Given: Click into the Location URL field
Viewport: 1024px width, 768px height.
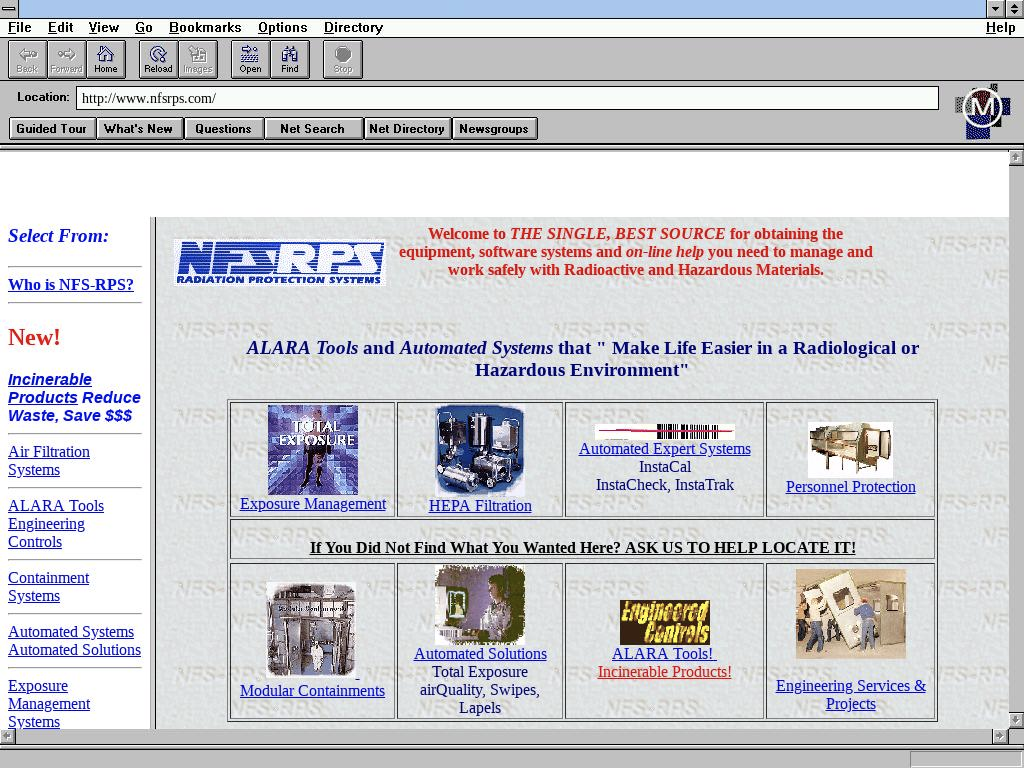Looking at the screenshot, I should pyautogui.click(x=507, y=98).
